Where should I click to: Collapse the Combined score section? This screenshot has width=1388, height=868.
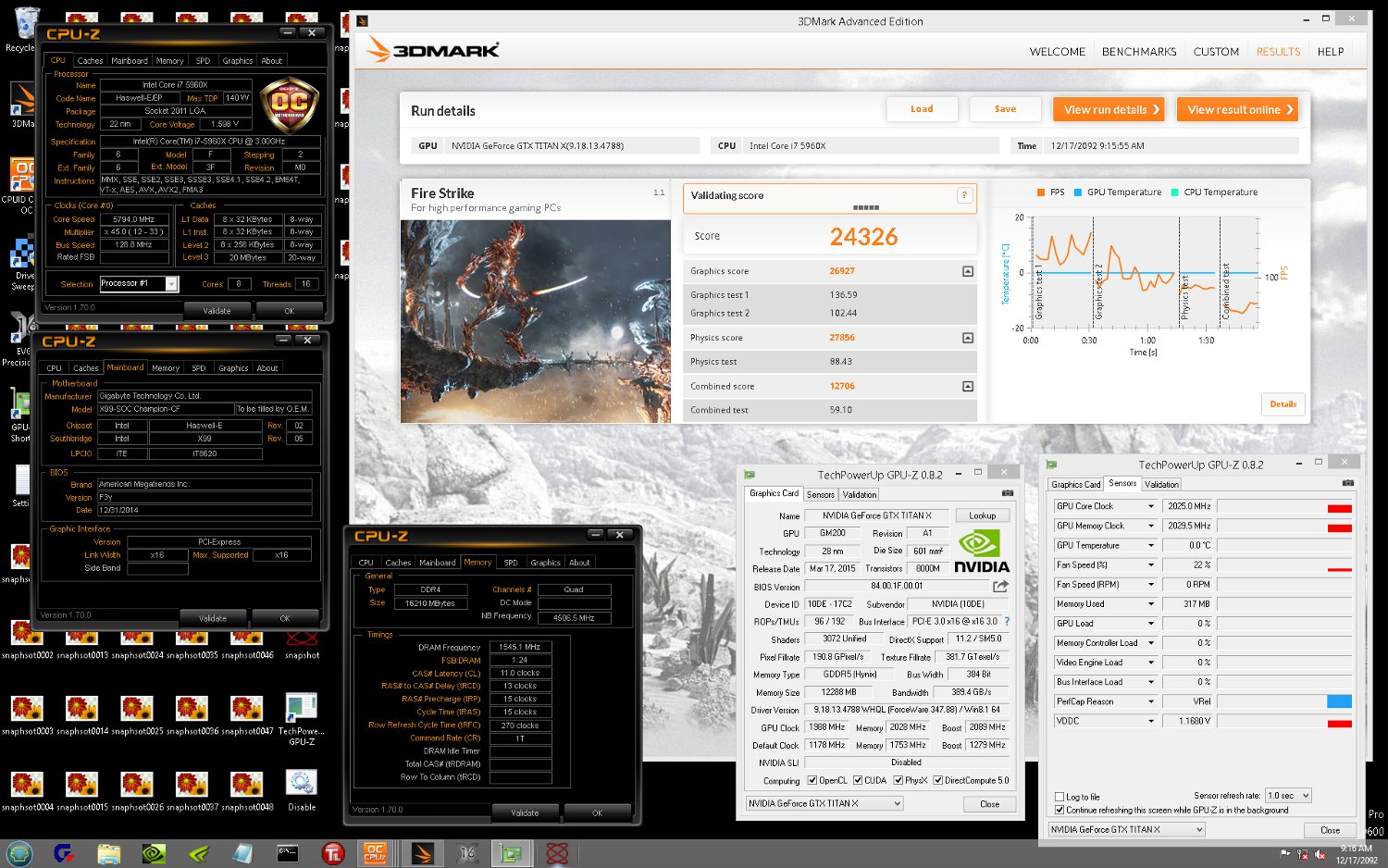(967, 386)
